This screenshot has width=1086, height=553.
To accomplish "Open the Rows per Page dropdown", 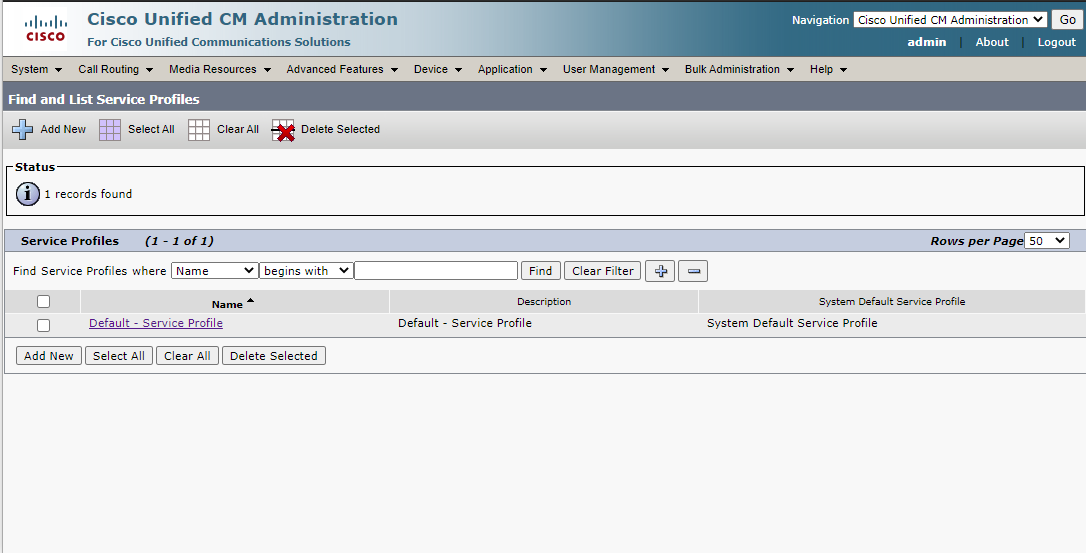I will pos(1047,241).
